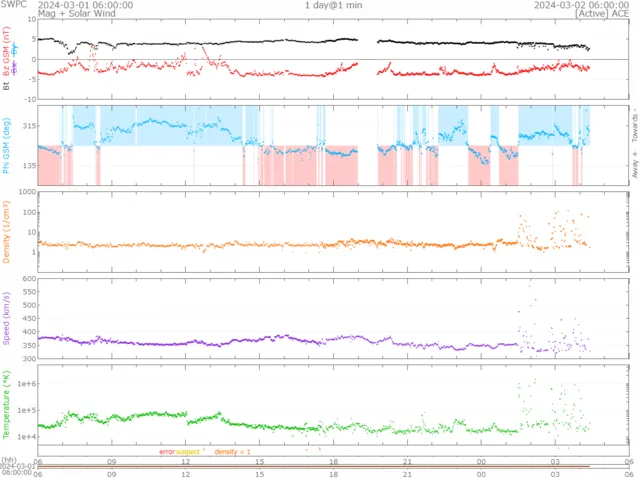Toggle the Bz GSM (nT) legend label
The width and height of the screenshot is (640, 478).
[6, 51]
